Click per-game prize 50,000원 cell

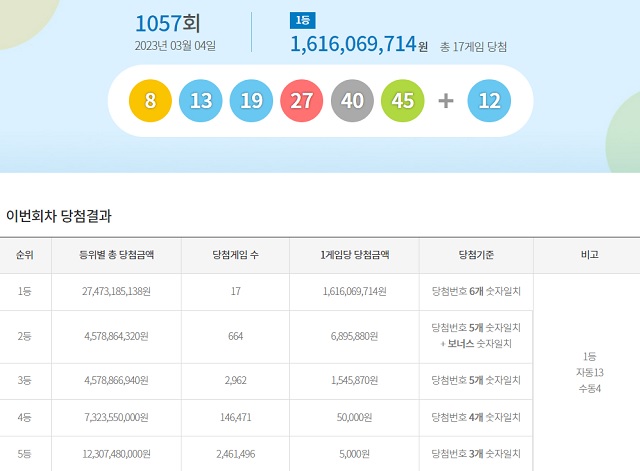355,418
